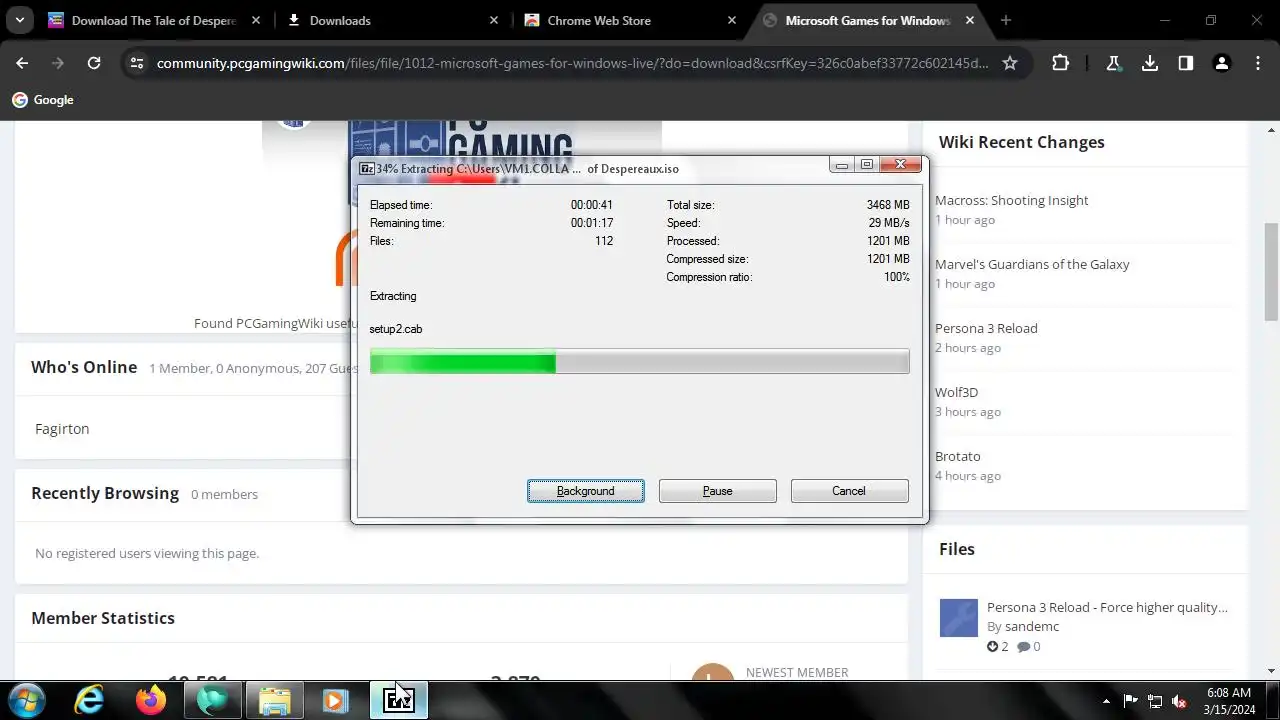
Task: Click the pcgamingwiki URL address bar
Action: [572, 63]
